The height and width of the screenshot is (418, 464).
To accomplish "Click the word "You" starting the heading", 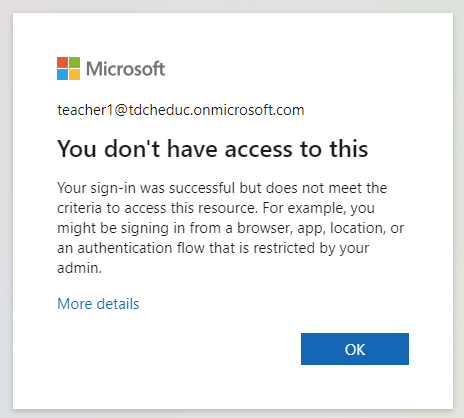I will [x=77, y=149].
